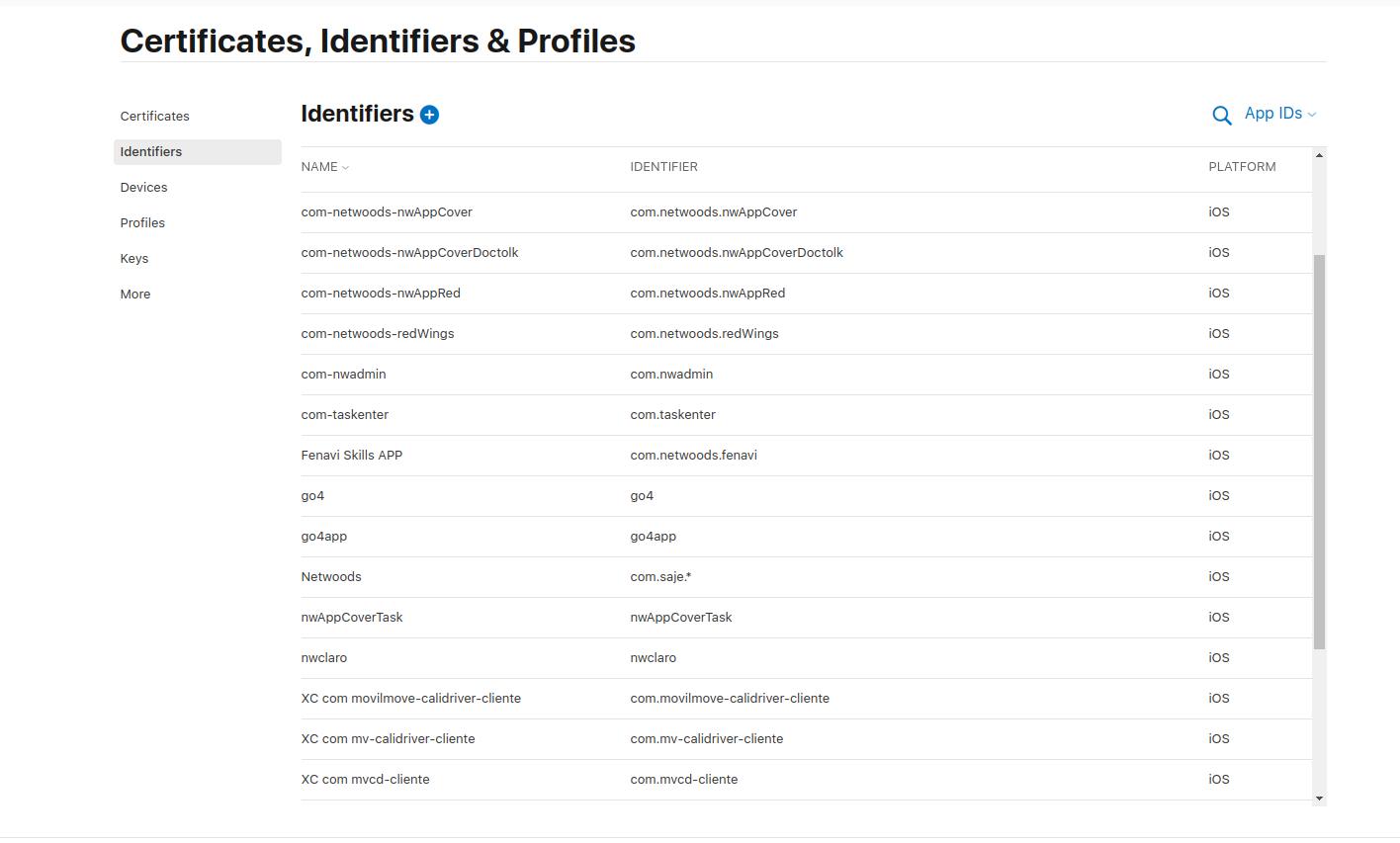Click the scrollbar down arrow
Screen dimensions: 1400x843
point(1319,799)
